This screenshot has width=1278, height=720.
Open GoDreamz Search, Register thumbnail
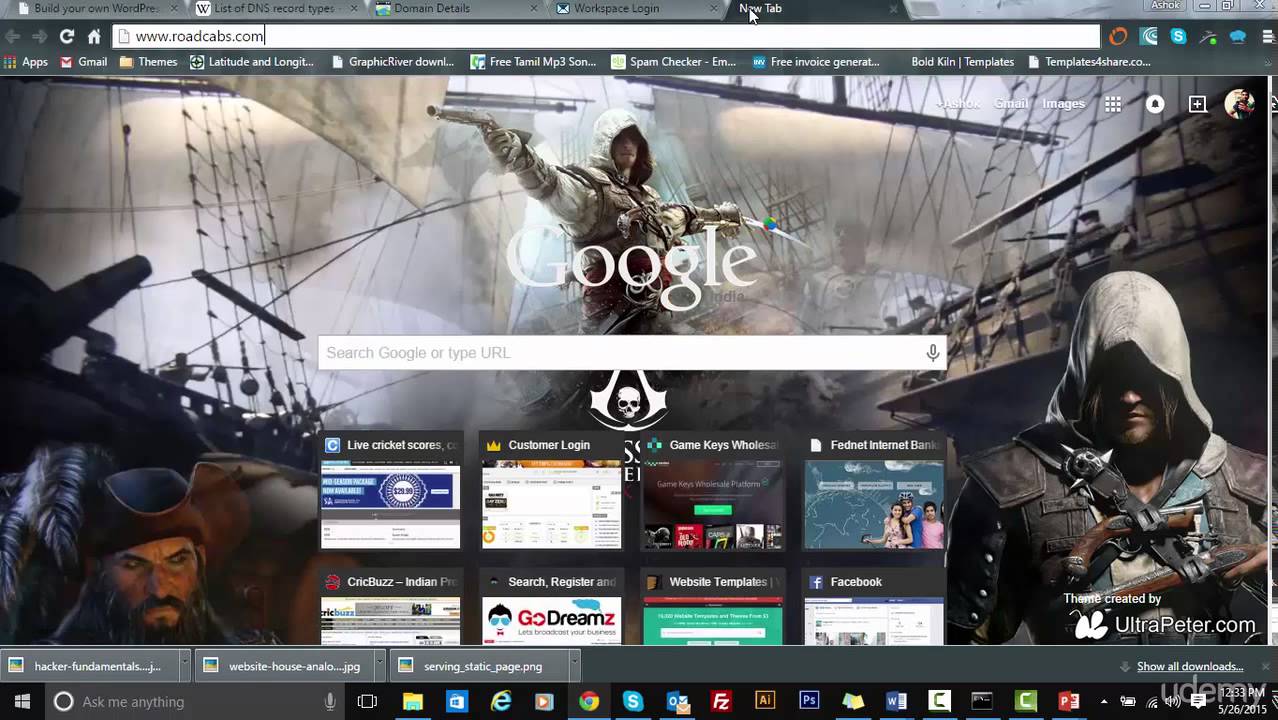pos(552,608)
